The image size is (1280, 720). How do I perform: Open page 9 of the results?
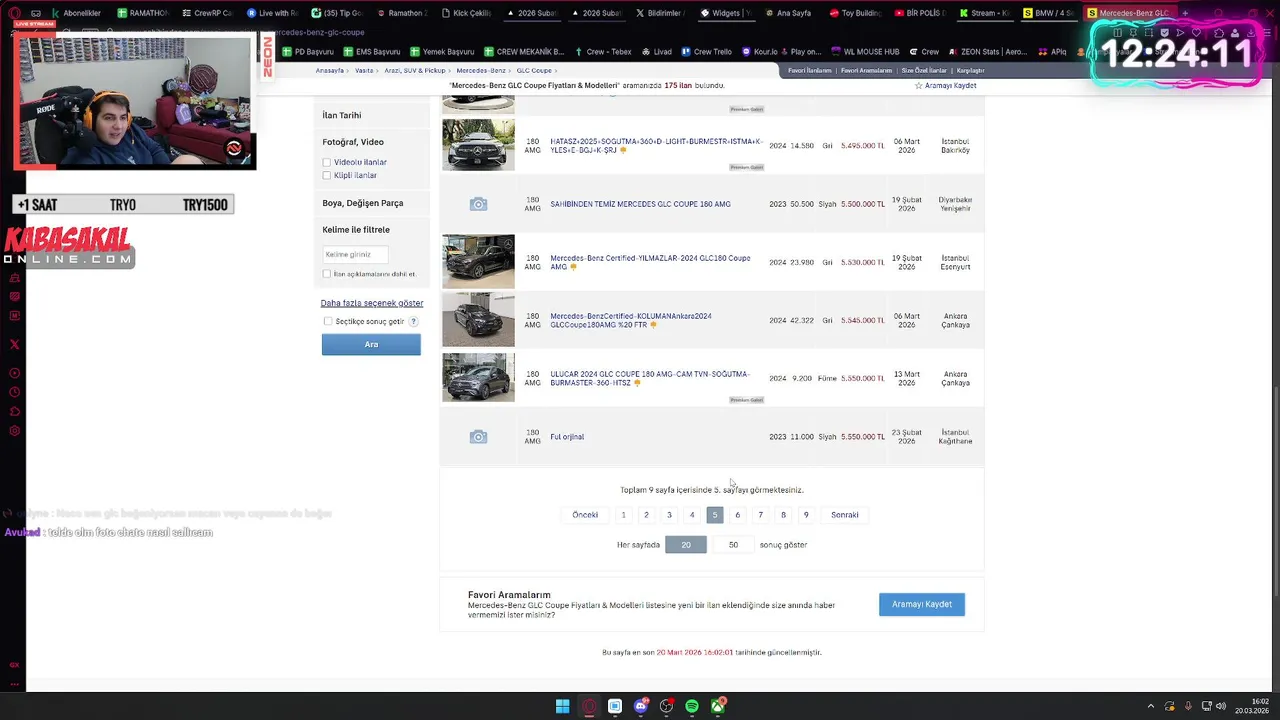tap(806, 515)
